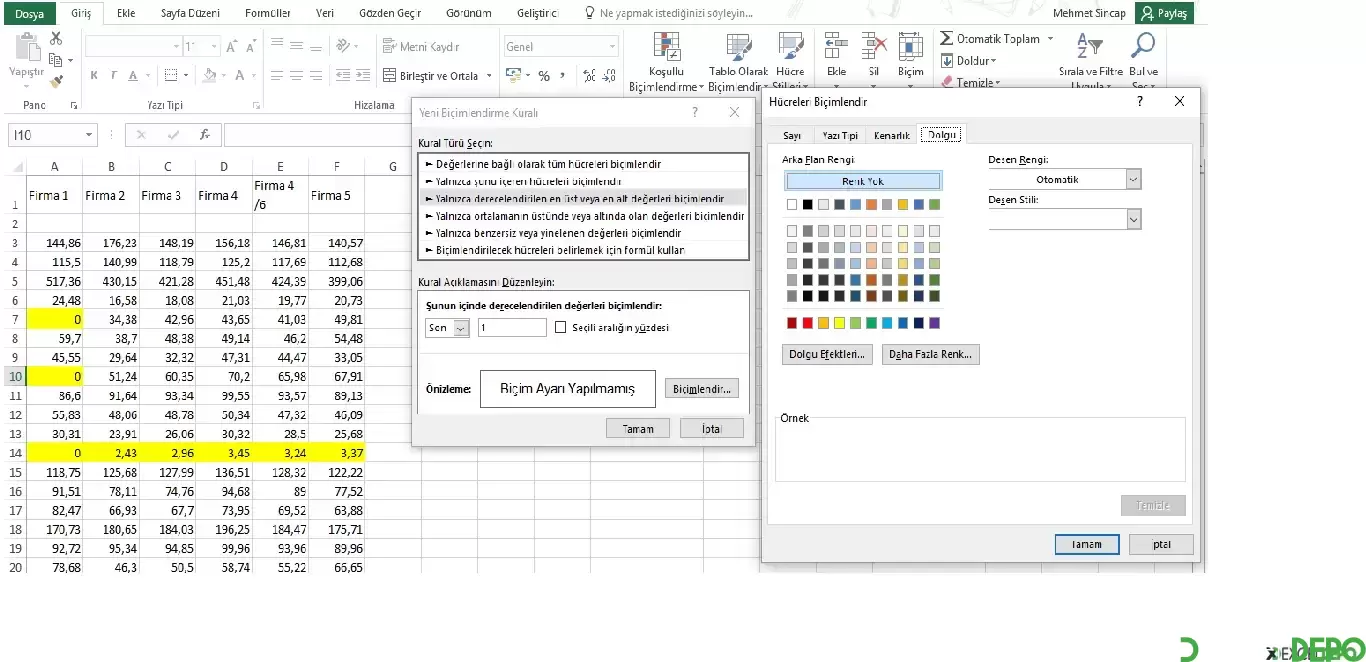Open the font size combo box
1366x662 pixels.
point(201,47)
